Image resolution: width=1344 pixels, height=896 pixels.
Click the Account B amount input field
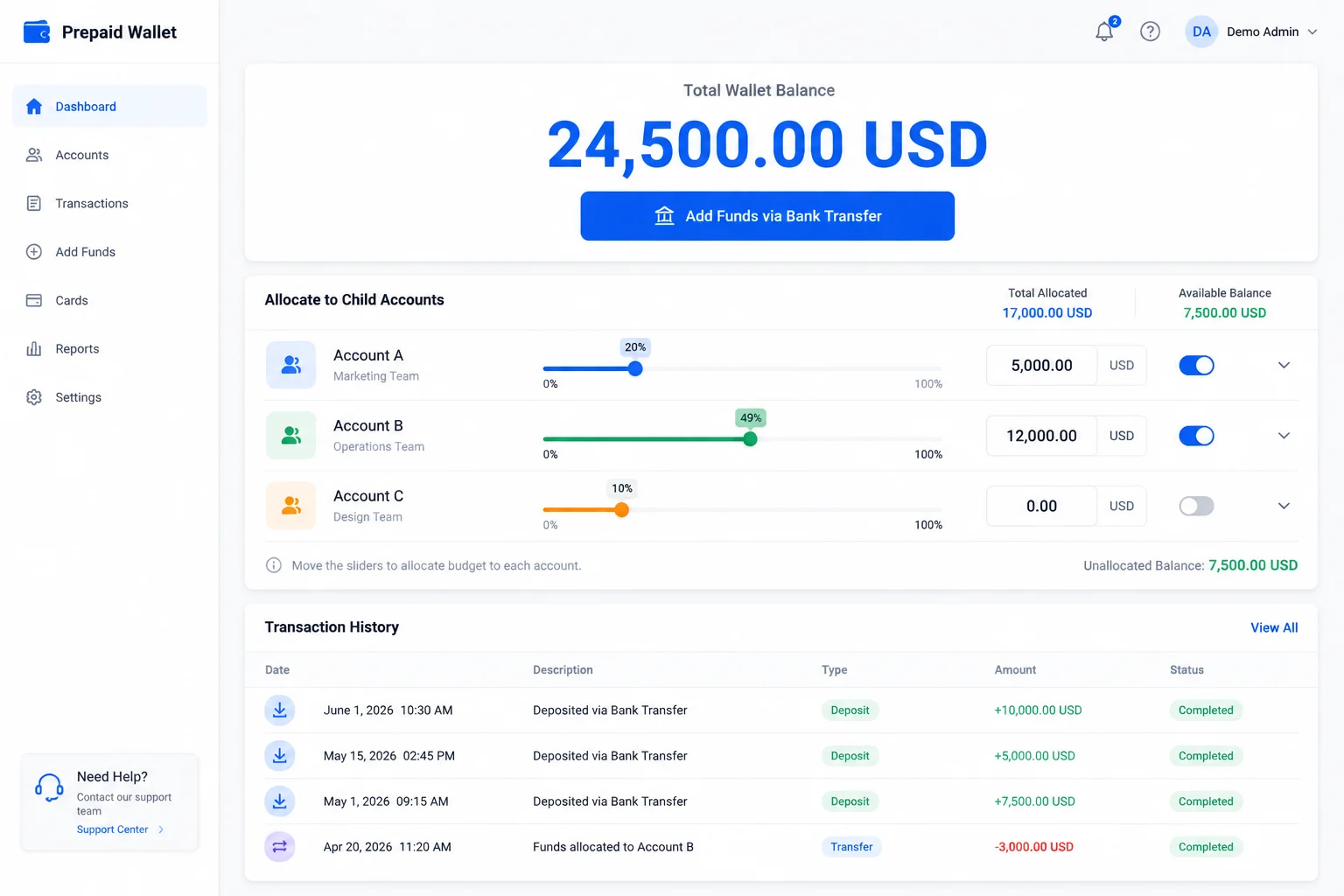[1041, 436]
